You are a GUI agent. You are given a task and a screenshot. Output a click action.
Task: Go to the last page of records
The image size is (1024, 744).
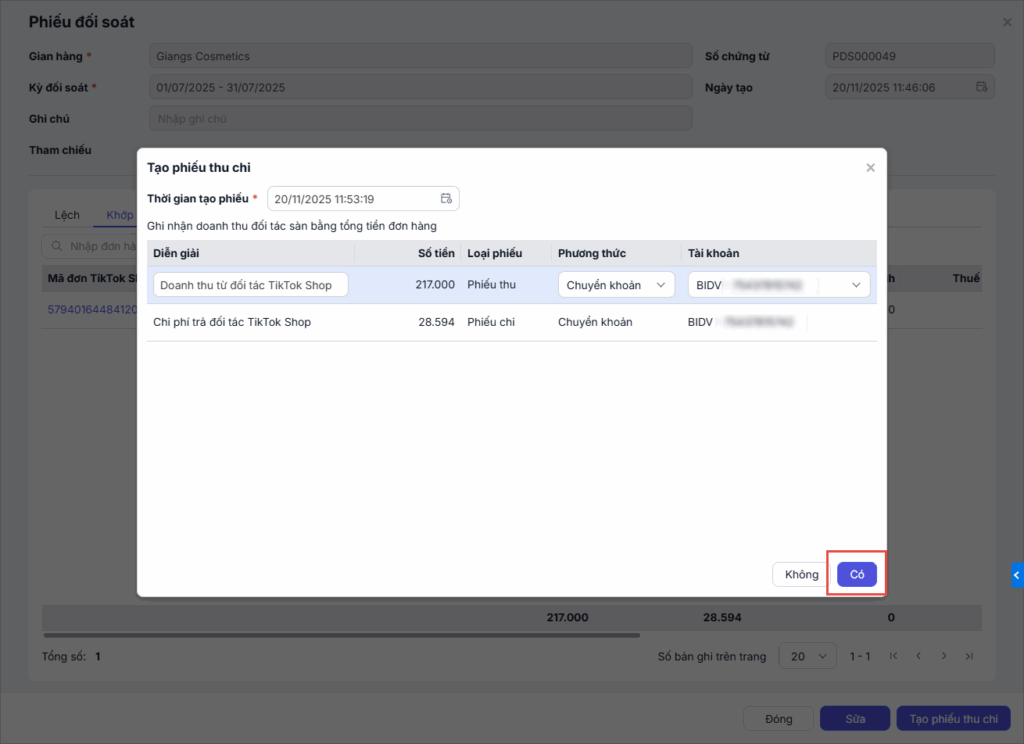(x=969, y=656)
